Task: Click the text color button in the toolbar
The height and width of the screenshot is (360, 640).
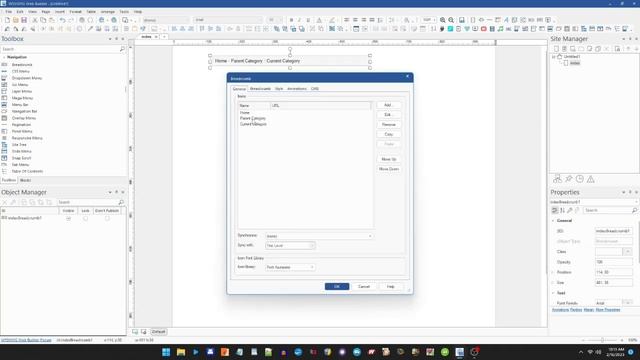Action: coord(320,20)
